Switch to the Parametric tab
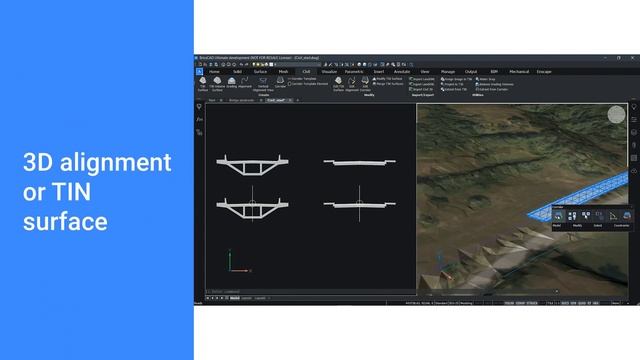The width and height of the screenshot is (640, 360). (x=354, y=71)
